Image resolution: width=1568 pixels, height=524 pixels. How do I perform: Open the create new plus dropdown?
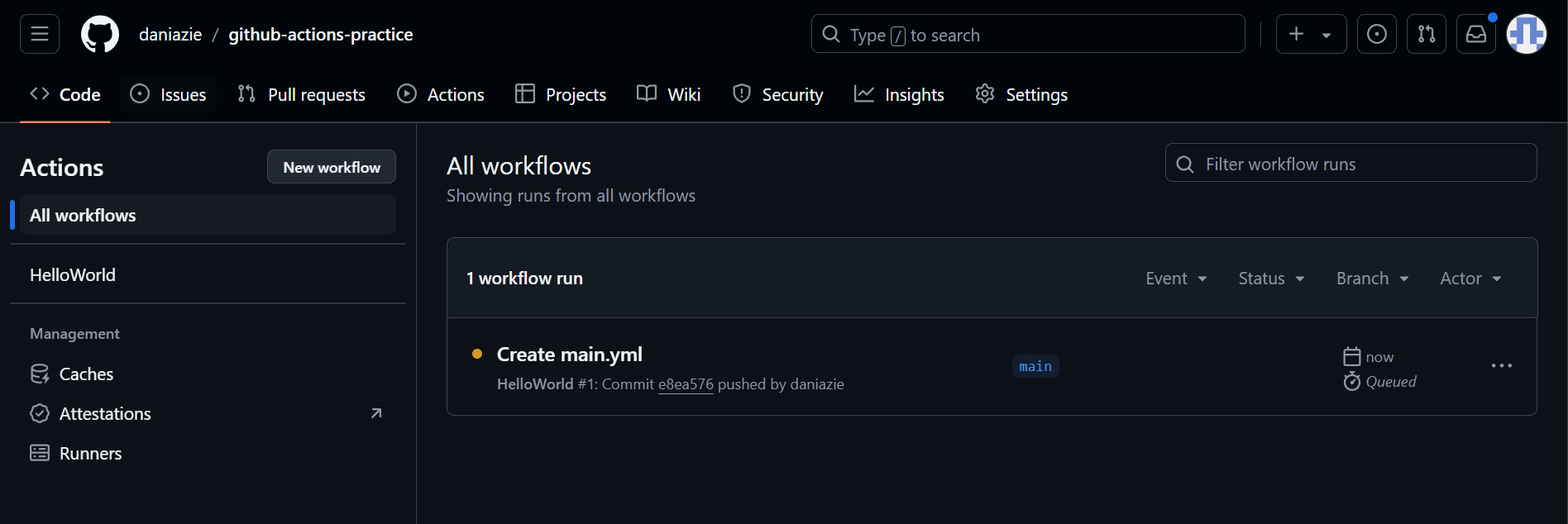(x=1311, y=34)
